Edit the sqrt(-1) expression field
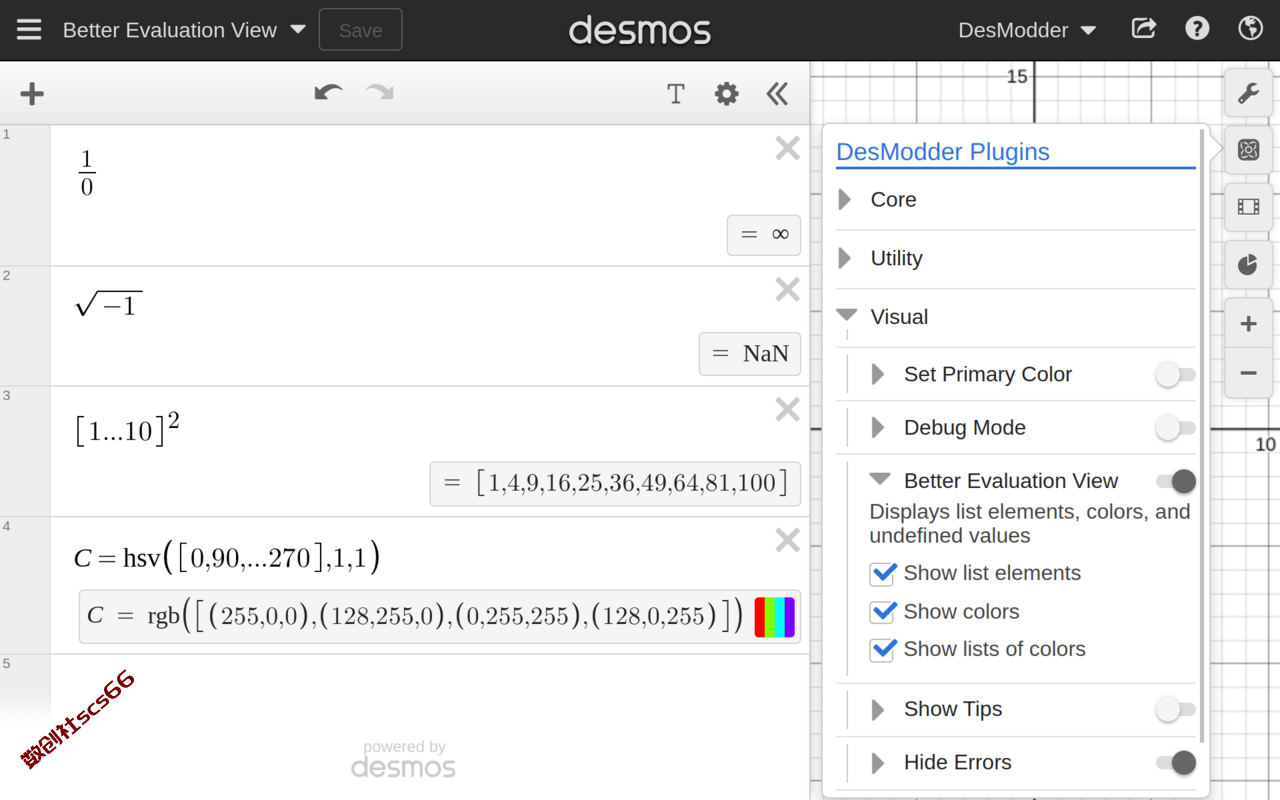This screenshot has width=1280, height=800. tap(109, 304)
